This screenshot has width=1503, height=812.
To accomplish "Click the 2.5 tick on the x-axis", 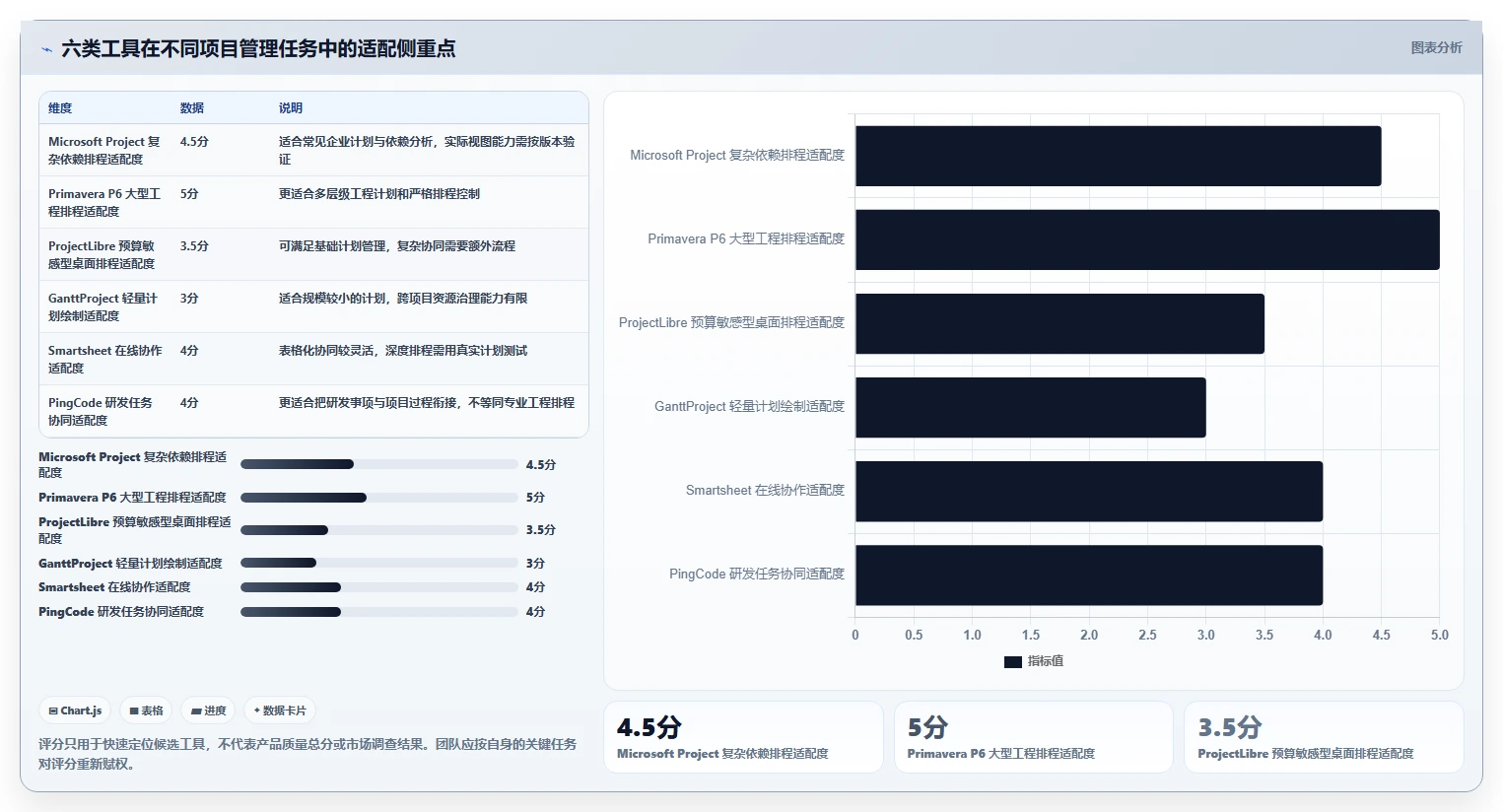I will click(1147, 636).
